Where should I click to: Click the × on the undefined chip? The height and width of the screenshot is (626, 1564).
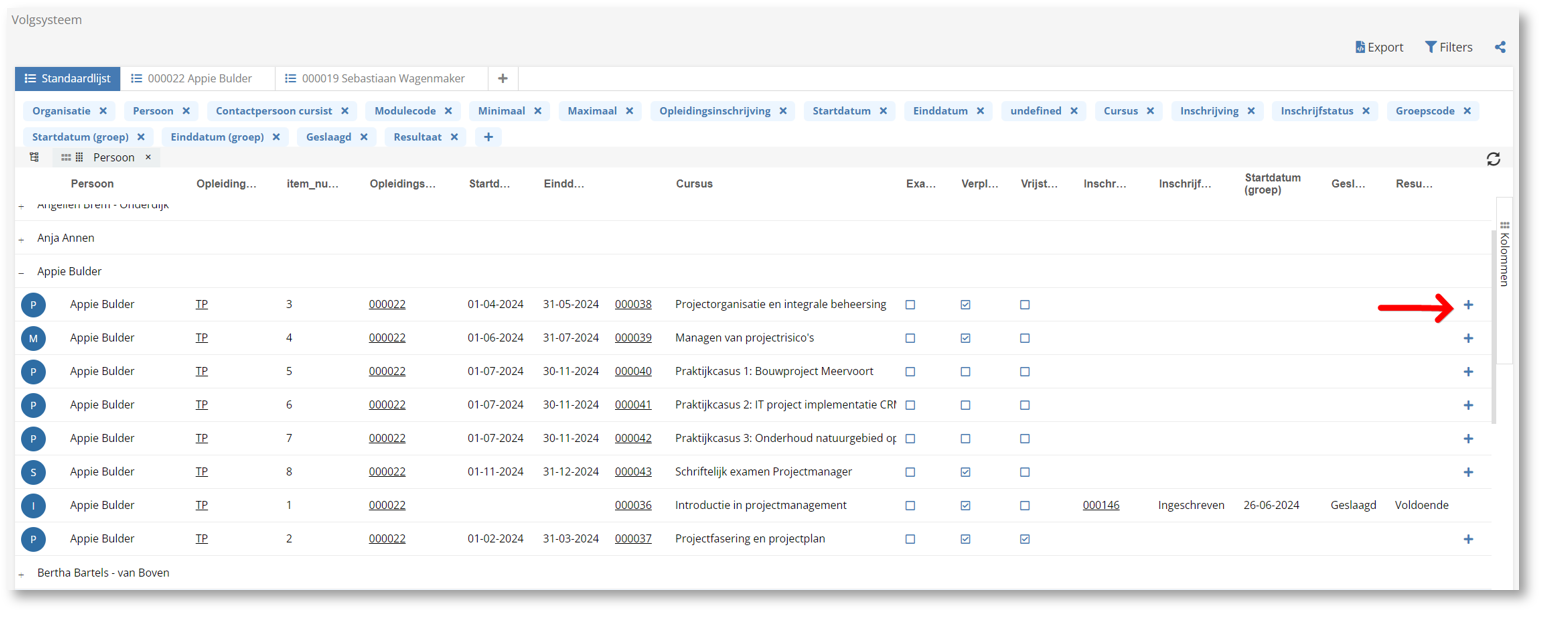point(1074,111)
